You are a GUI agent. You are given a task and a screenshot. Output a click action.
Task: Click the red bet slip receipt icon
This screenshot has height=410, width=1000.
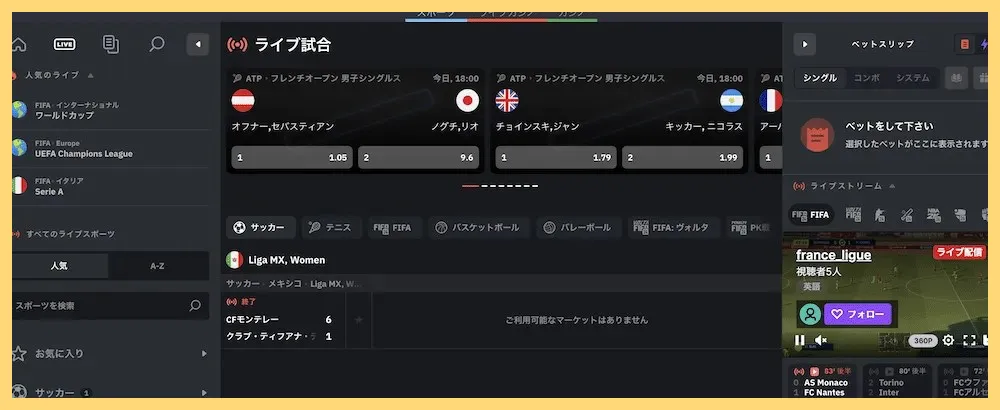tap(964, 44)
